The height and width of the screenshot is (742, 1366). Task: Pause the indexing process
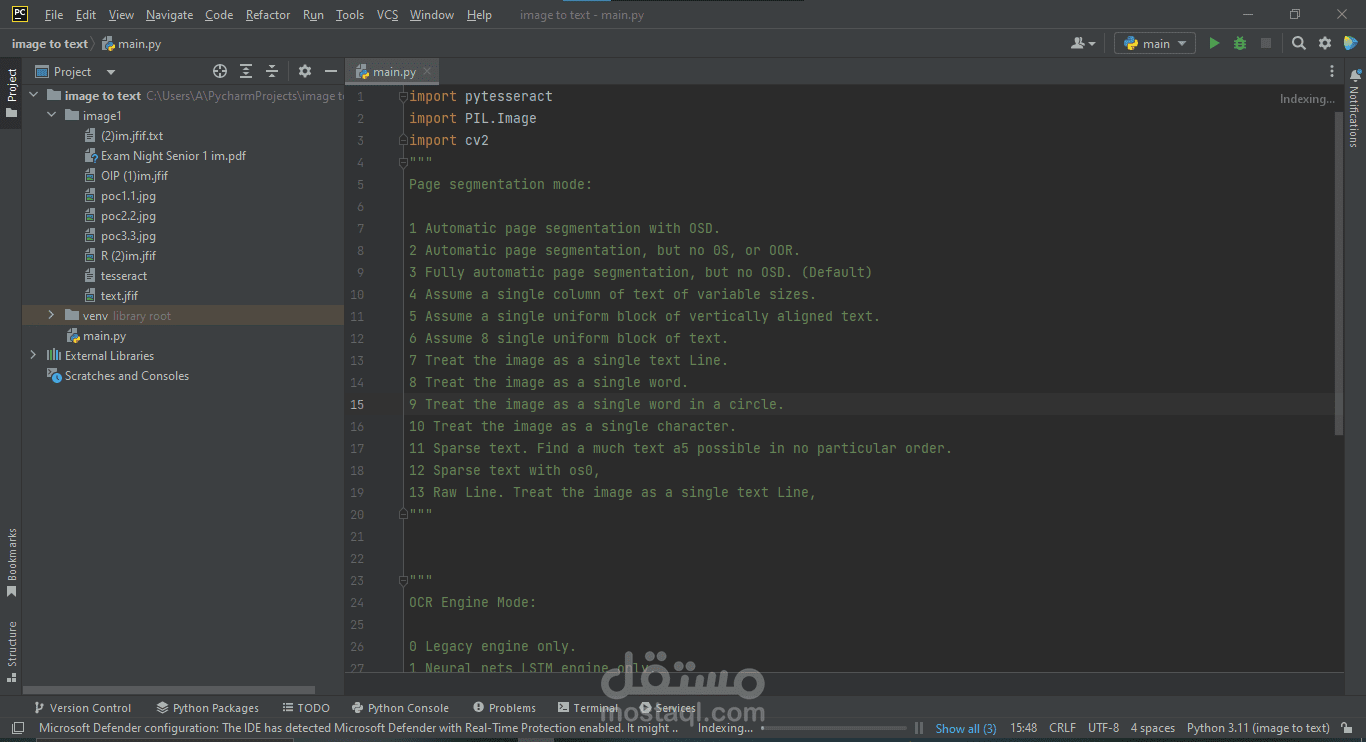coord(918,728)
